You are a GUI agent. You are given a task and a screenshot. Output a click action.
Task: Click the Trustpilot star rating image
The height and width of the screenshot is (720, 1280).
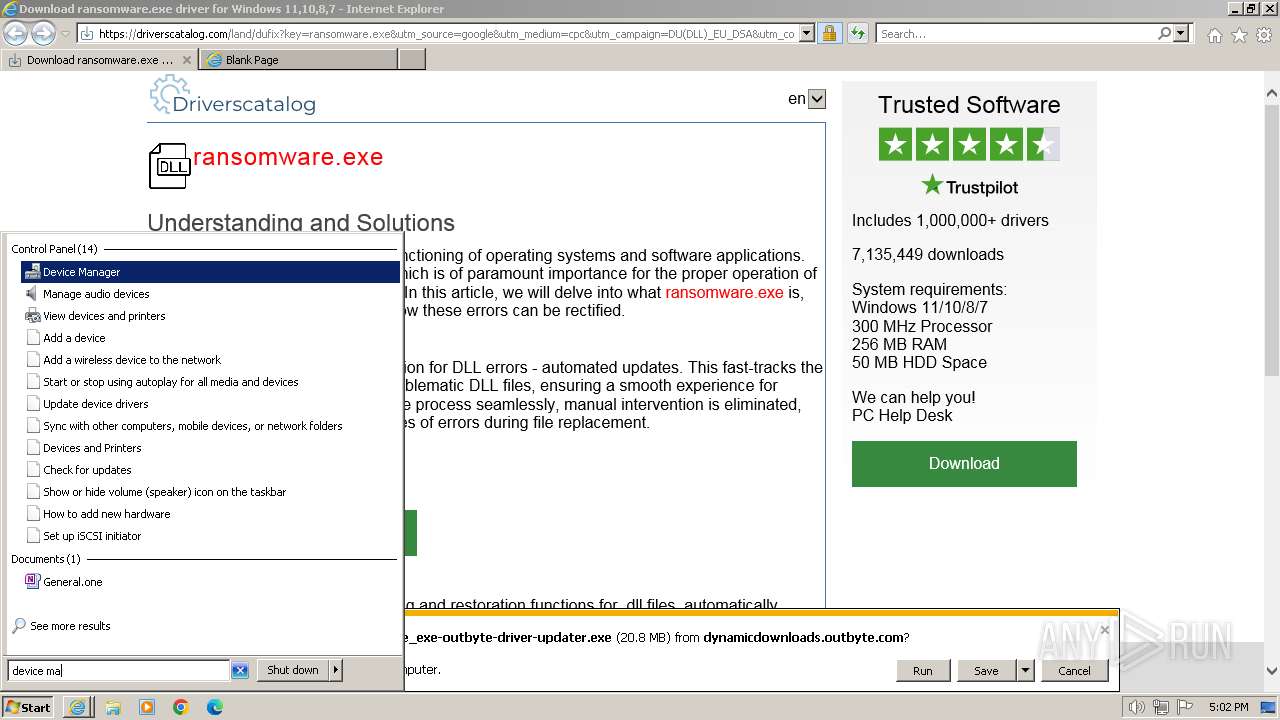coord(969,145)
